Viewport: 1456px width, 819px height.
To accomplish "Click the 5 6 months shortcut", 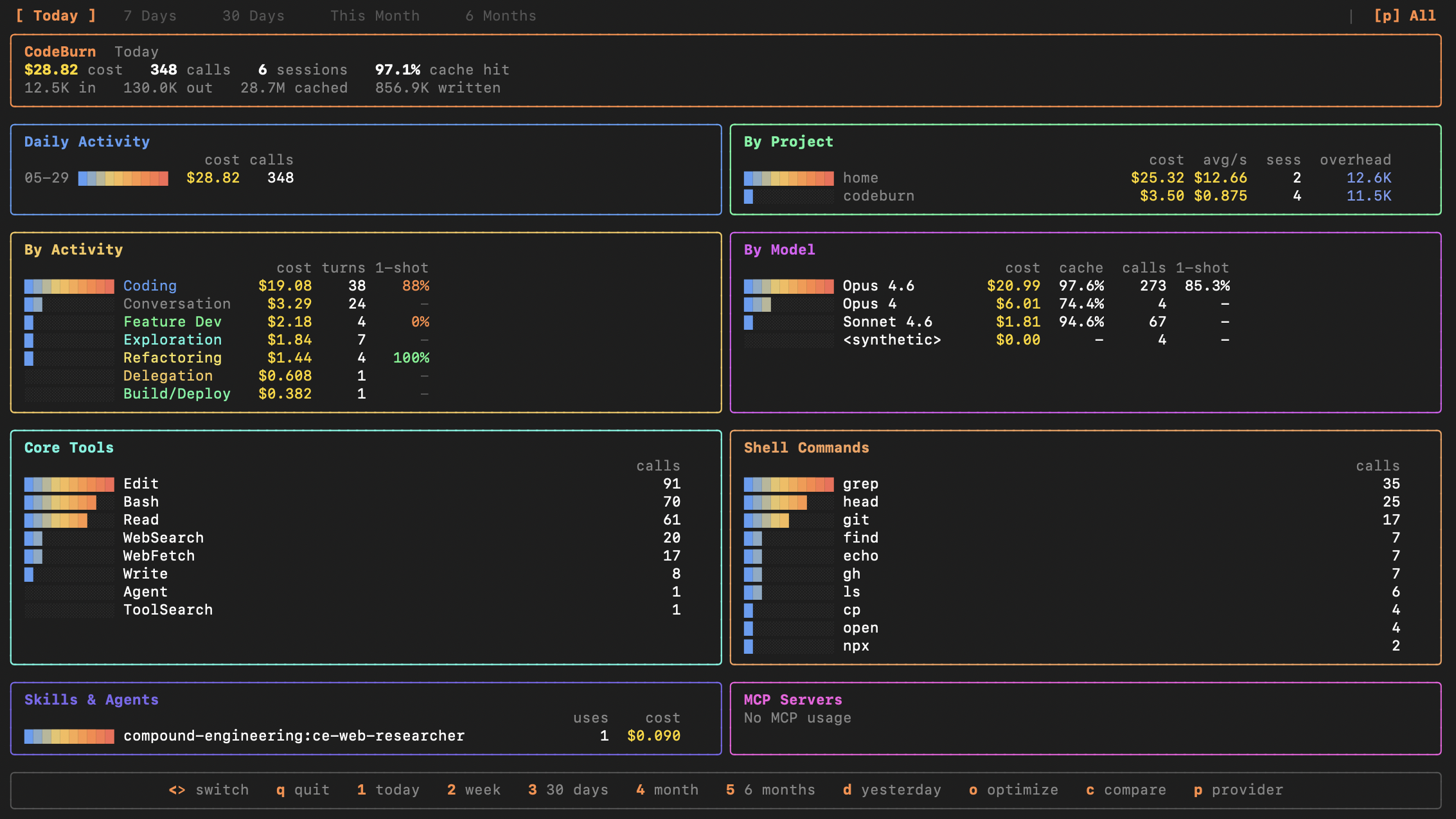I will (770, 789).
